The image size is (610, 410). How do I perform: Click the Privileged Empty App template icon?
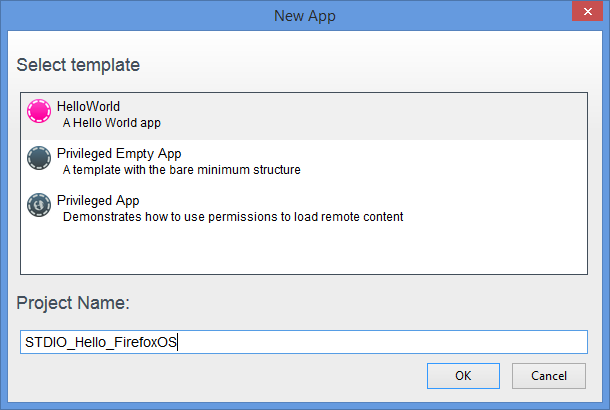39,158
